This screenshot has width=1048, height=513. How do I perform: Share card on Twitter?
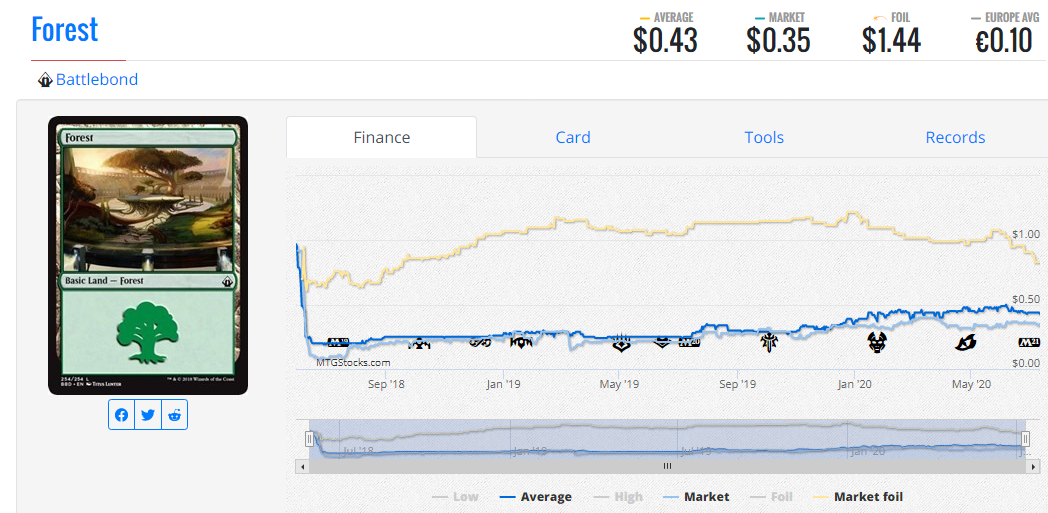click(148, 415)
